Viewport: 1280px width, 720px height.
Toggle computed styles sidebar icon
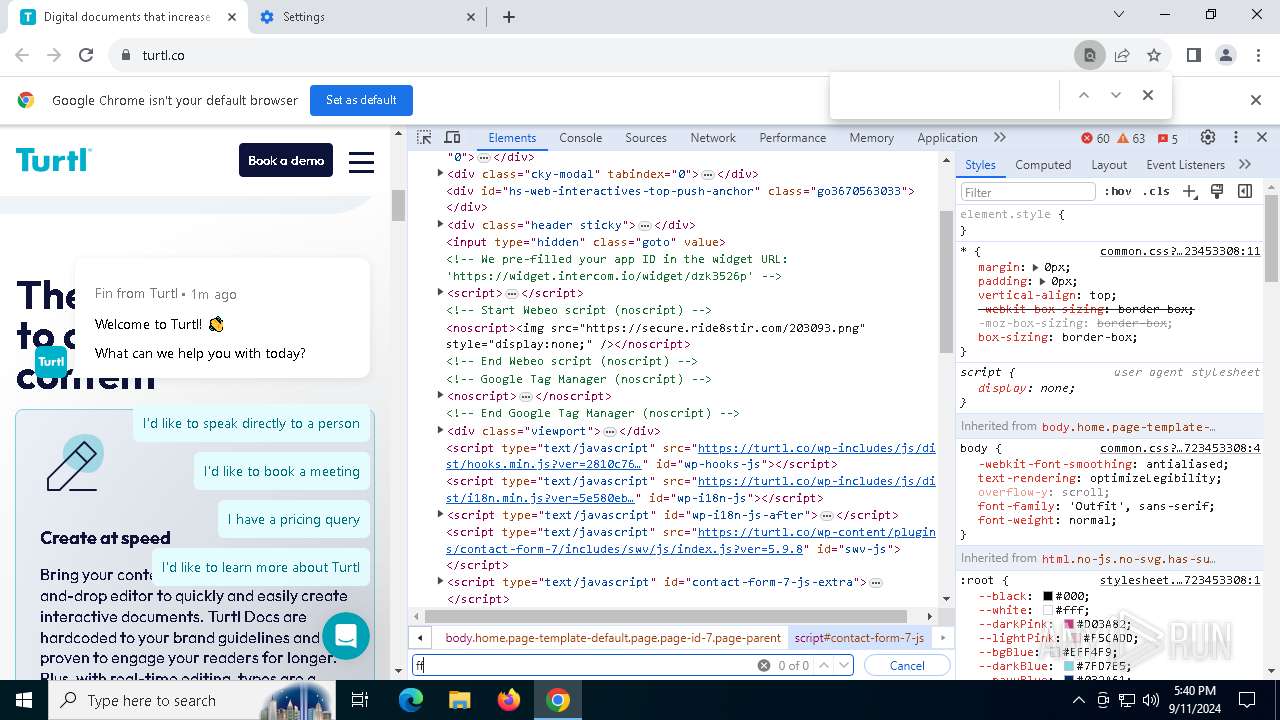[x=1245, y=191]
